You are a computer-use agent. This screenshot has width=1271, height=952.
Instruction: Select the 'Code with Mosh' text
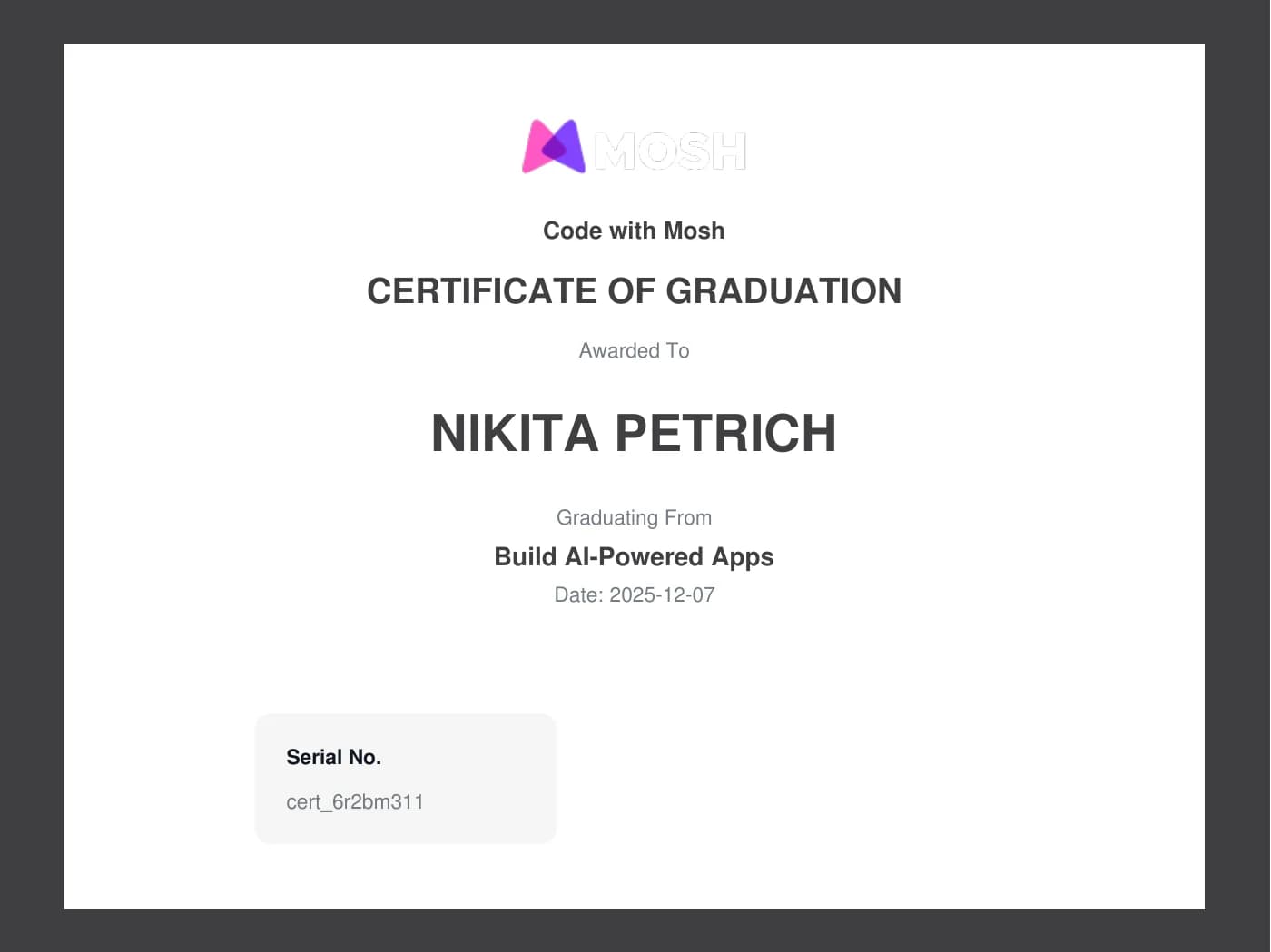634,231
